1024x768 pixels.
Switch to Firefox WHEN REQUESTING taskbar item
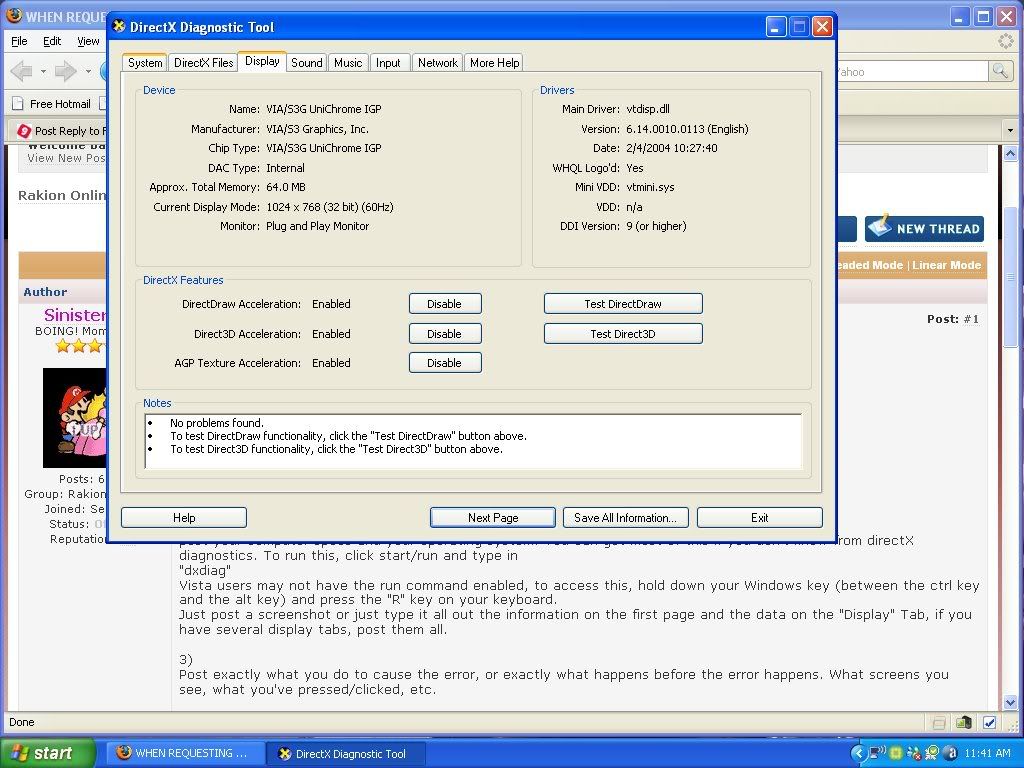[x=184, y=753]
